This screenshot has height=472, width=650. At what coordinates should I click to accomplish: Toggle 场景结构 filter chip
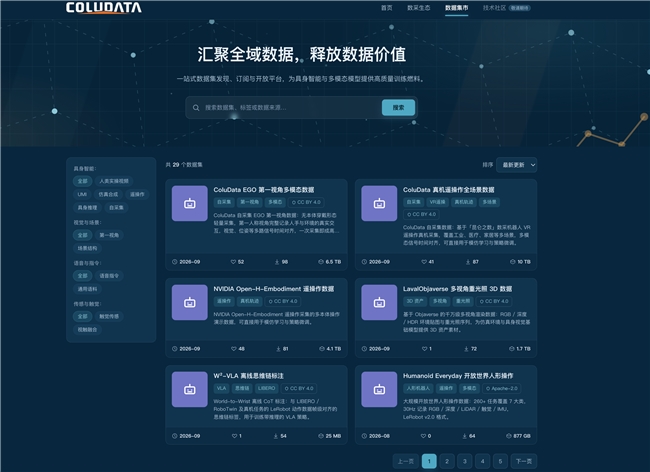coord(87,248)
